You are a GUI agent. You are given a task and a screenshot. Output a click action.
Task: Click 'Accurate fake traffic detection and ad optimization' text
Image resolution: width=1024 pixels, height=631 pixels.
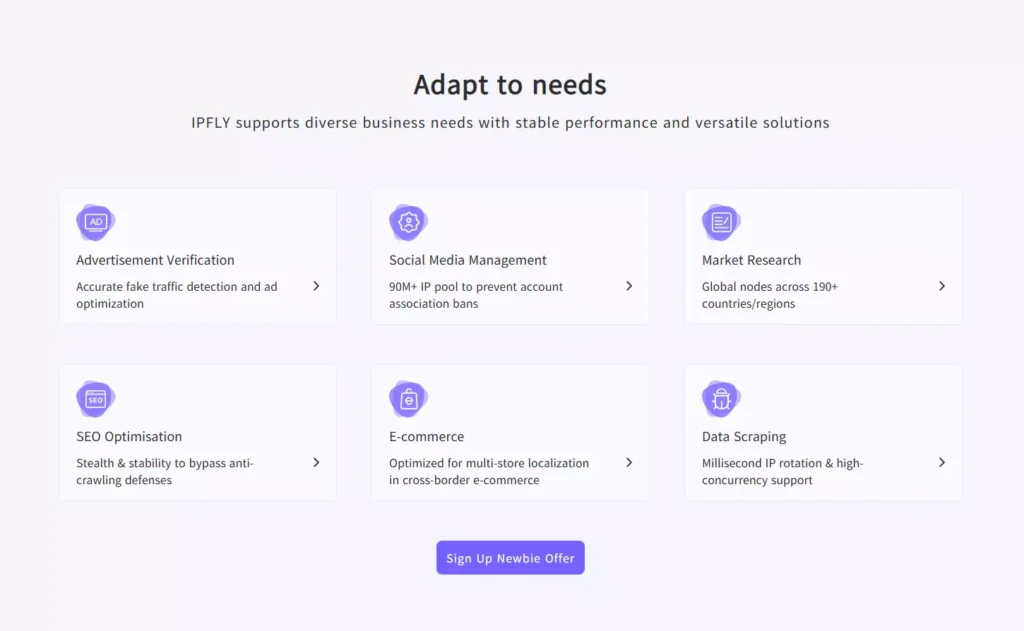[176, 295]
